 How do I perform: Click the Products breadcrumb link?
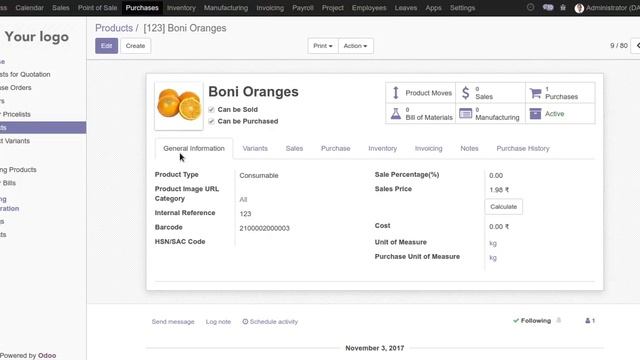pos(114,28)
